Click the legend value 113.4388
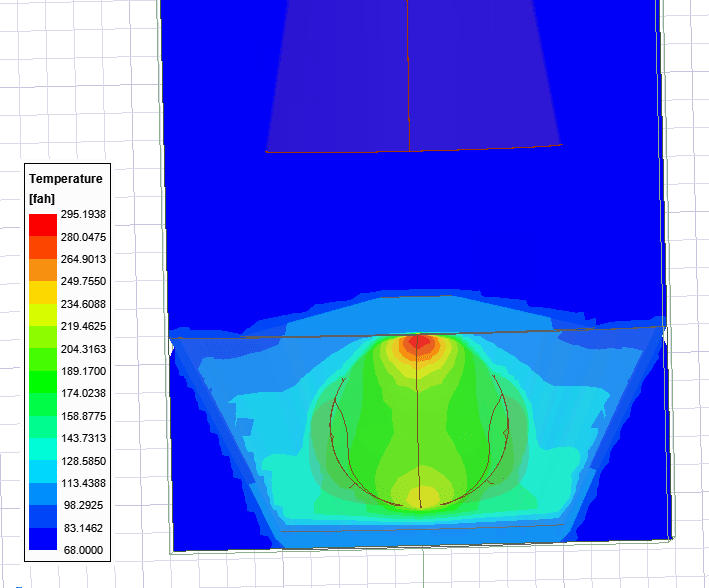The height and width of the screenshot is (588, 709). [83, 483]
